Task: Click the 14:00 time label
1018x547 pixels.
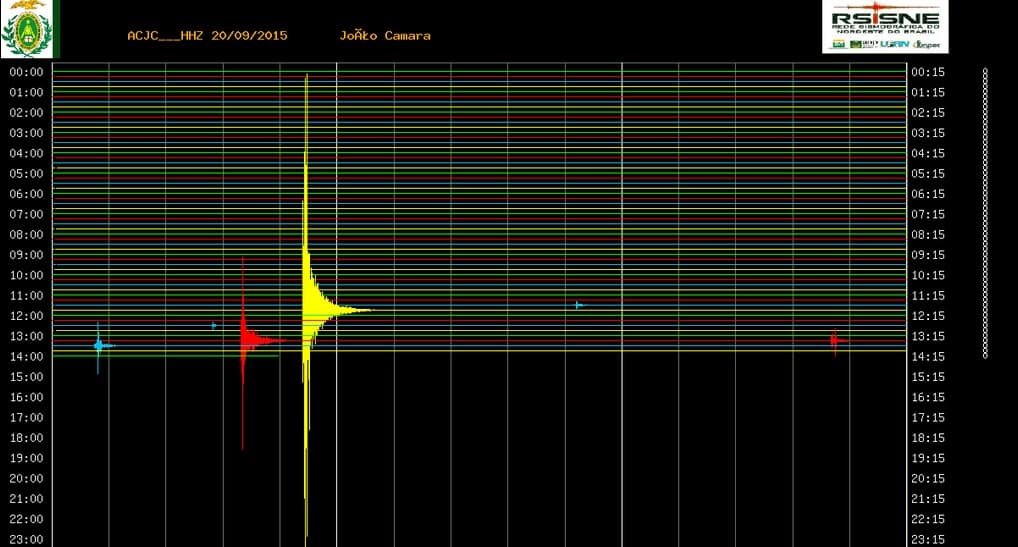Action: tap(27, 356)
